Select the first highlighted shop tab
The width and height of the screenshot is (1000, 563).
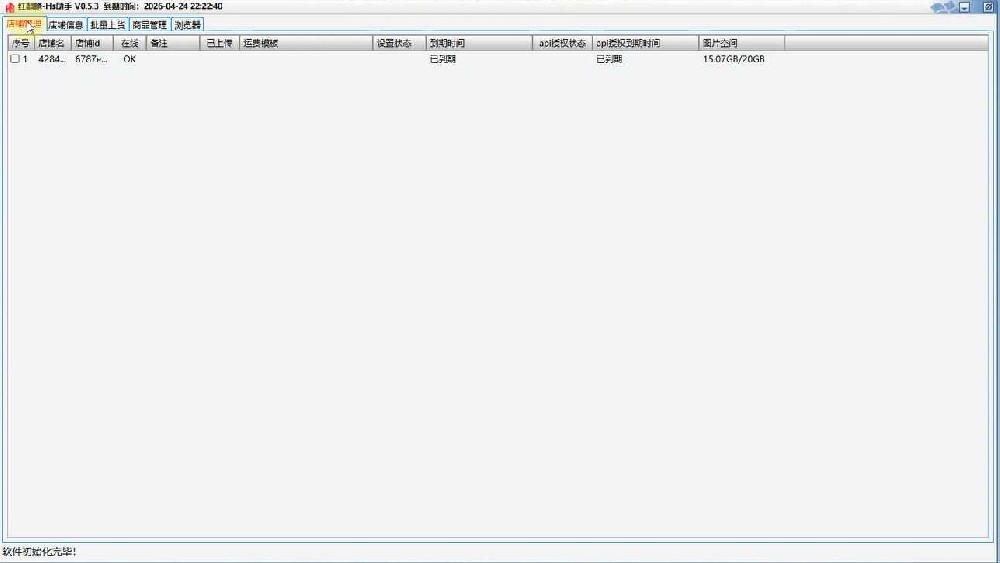24,24
